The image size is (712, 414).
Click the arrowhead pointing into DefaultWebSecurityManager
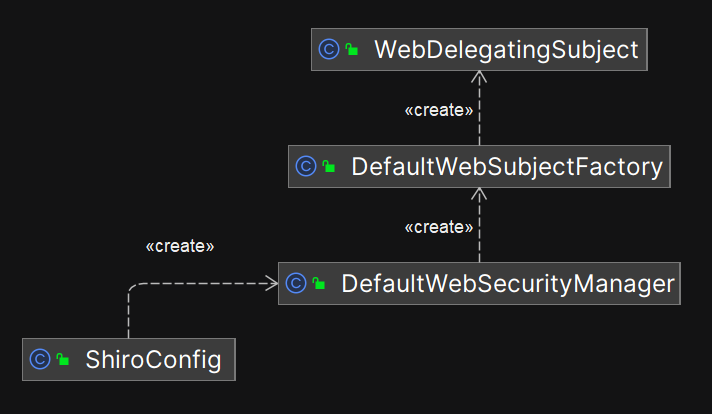click(271, 284)
